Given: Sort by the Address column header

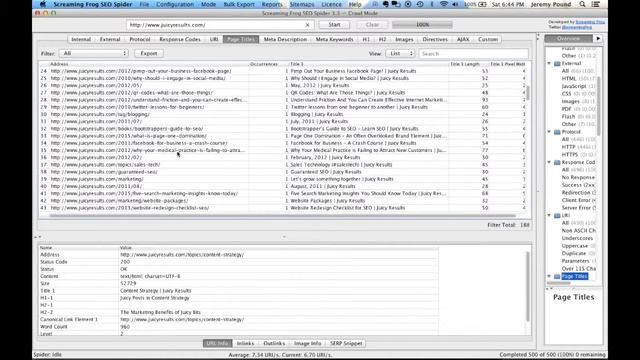Looking at the screenshot, I should [149, 64].
